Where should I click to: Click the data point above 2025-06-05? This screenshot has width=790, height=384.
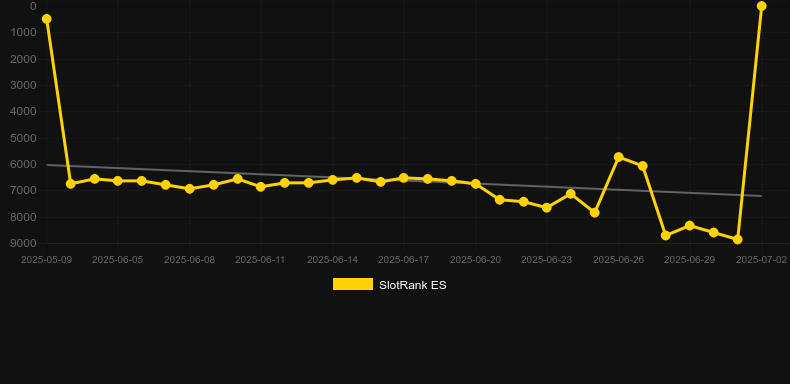coord(118,180)
